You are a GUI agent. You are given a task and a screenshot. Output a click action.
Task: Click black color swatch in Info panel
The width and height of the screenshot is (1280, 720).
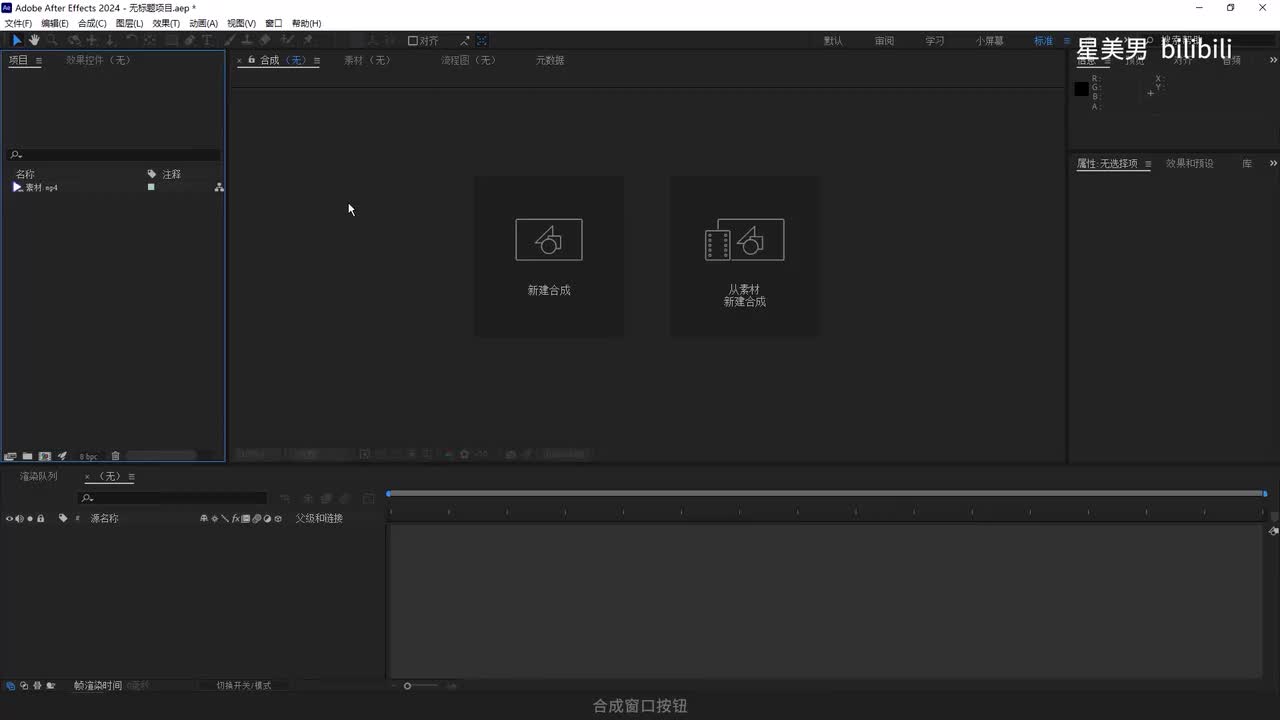click(1081, 89)
